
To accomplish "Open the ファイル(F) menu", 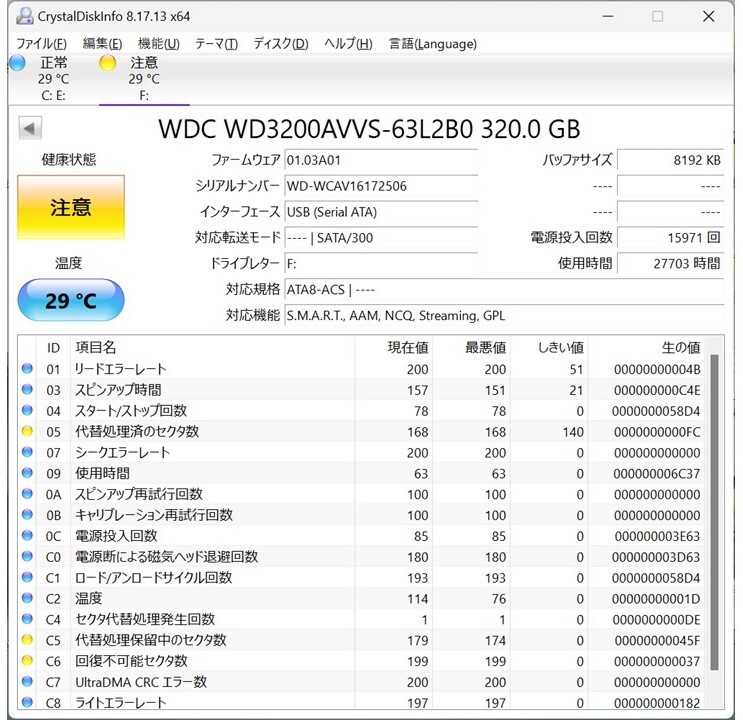I will [x=41, y=44].
